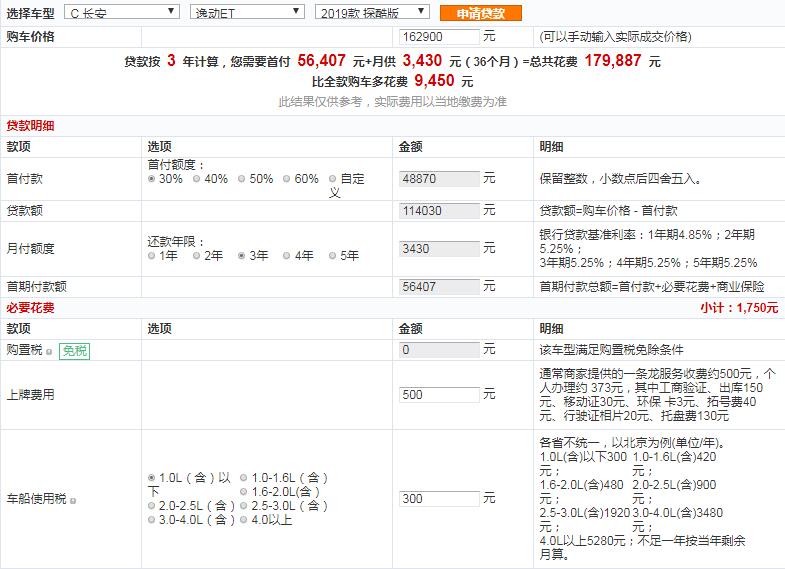Open the 逸动ET model dropdown
This screenshot has width=785, height=569.
(247, 12)
